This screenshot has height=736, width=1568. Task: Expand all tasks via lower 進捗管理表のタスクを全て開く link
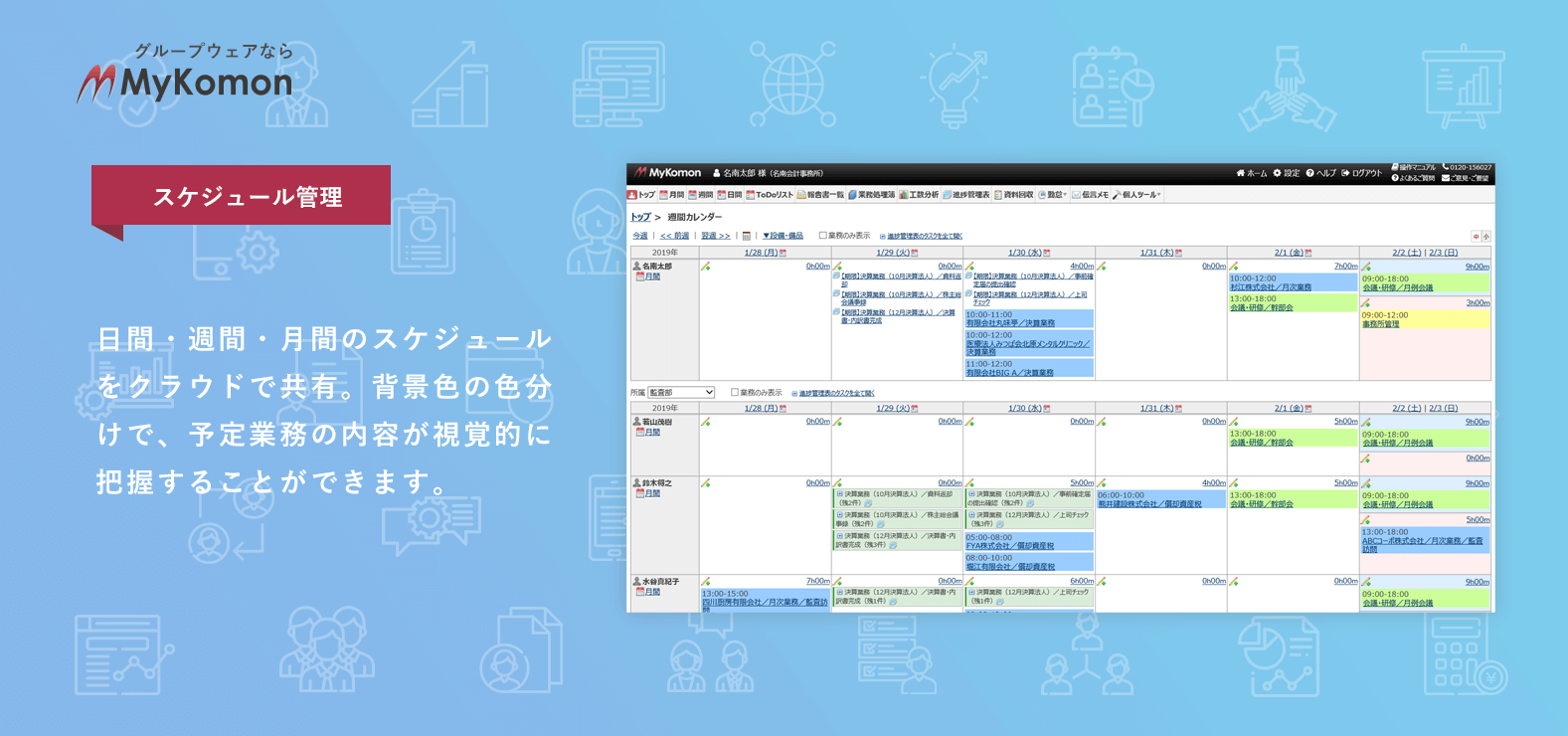tap(836, 393)
